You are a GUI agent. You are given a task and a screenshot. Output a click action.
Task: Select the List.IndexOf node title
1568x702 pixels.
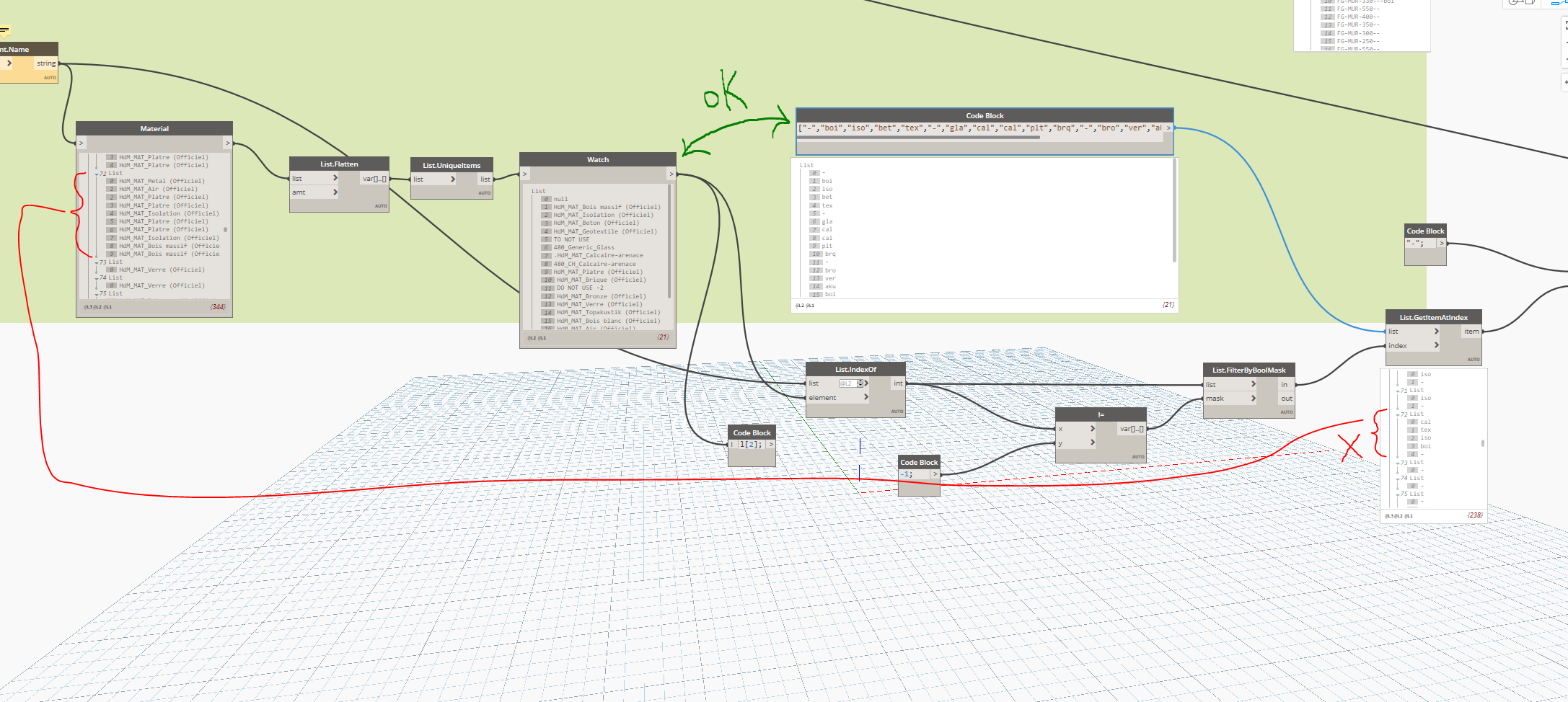(x=855, y=369)
